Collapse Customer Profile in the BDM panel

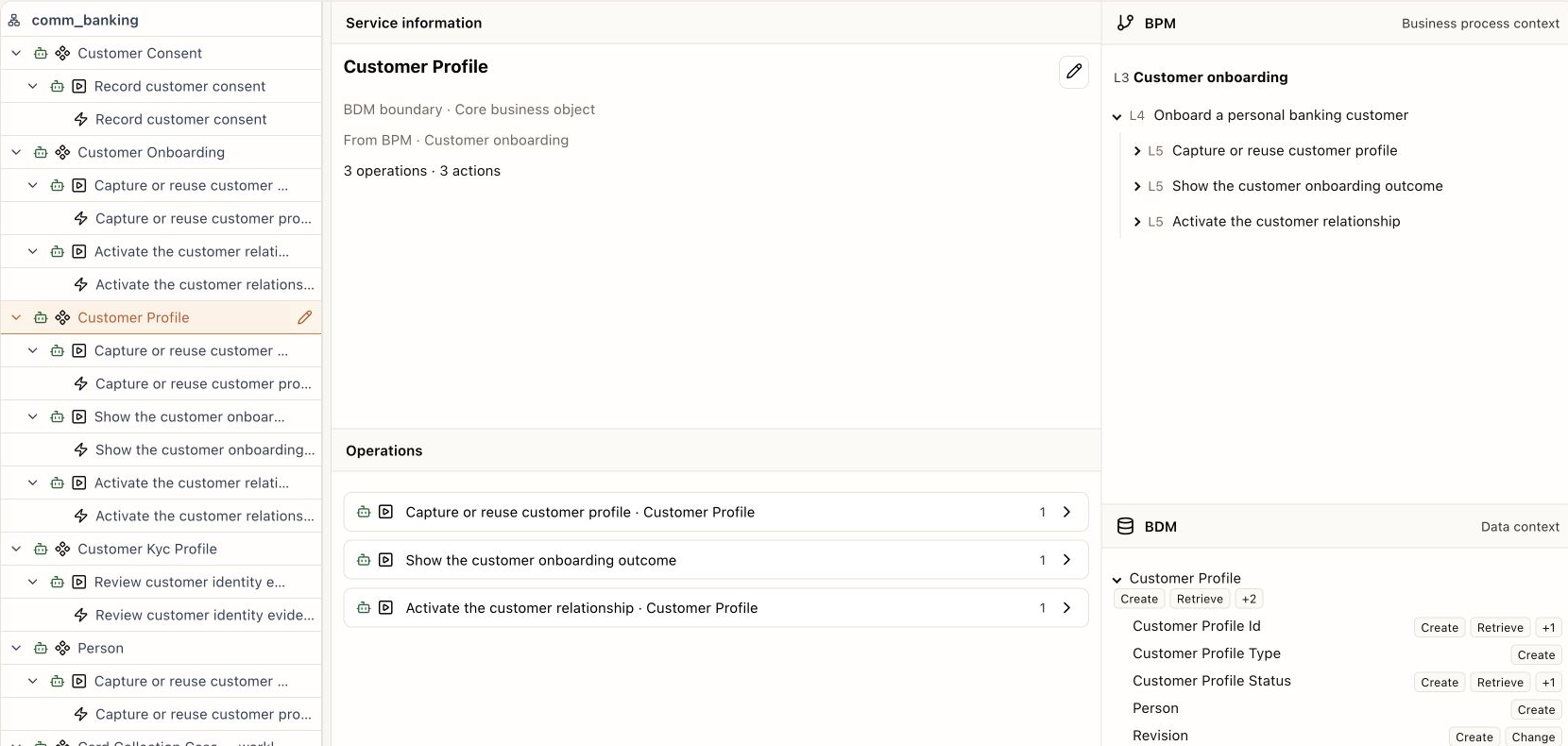tap(1117, 580)
